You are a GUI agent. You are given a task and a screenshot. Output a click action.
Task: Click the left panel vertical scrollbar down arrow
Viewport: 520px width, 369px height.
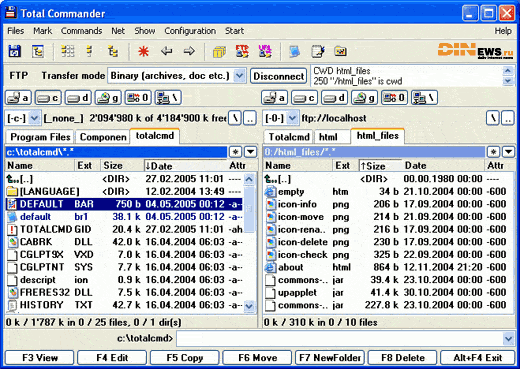click(x=249, y=306)
